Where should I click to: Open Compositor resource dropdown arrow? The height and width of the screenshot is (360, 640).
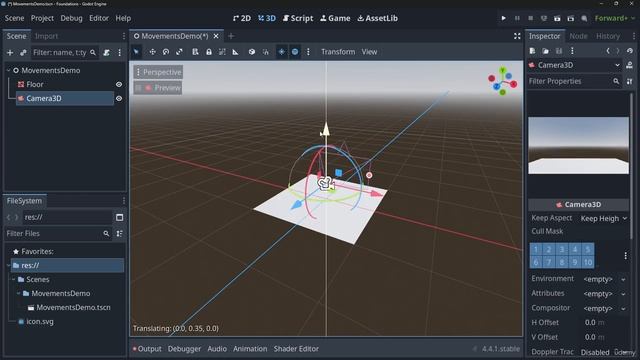point(623,309)
